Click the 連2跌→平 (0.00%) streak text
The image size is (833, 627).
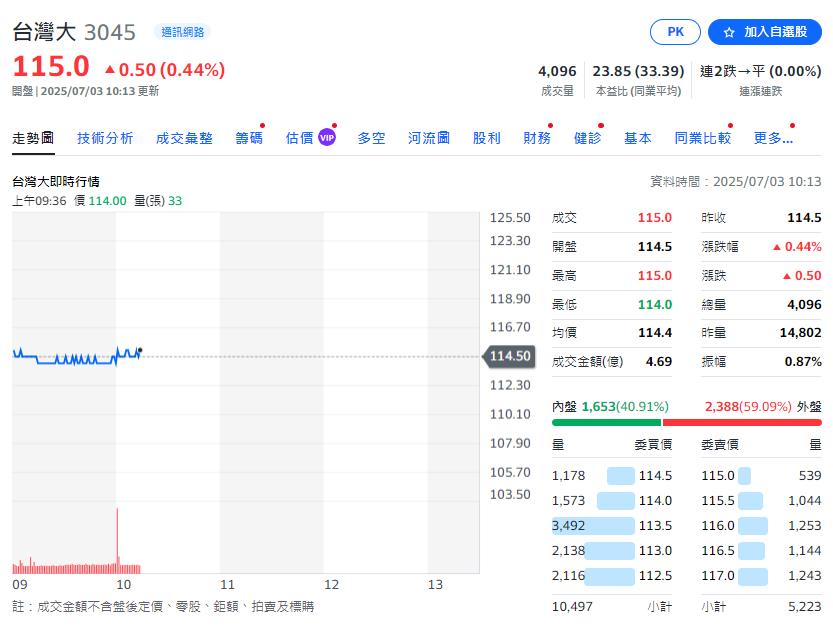pos(760,71)
